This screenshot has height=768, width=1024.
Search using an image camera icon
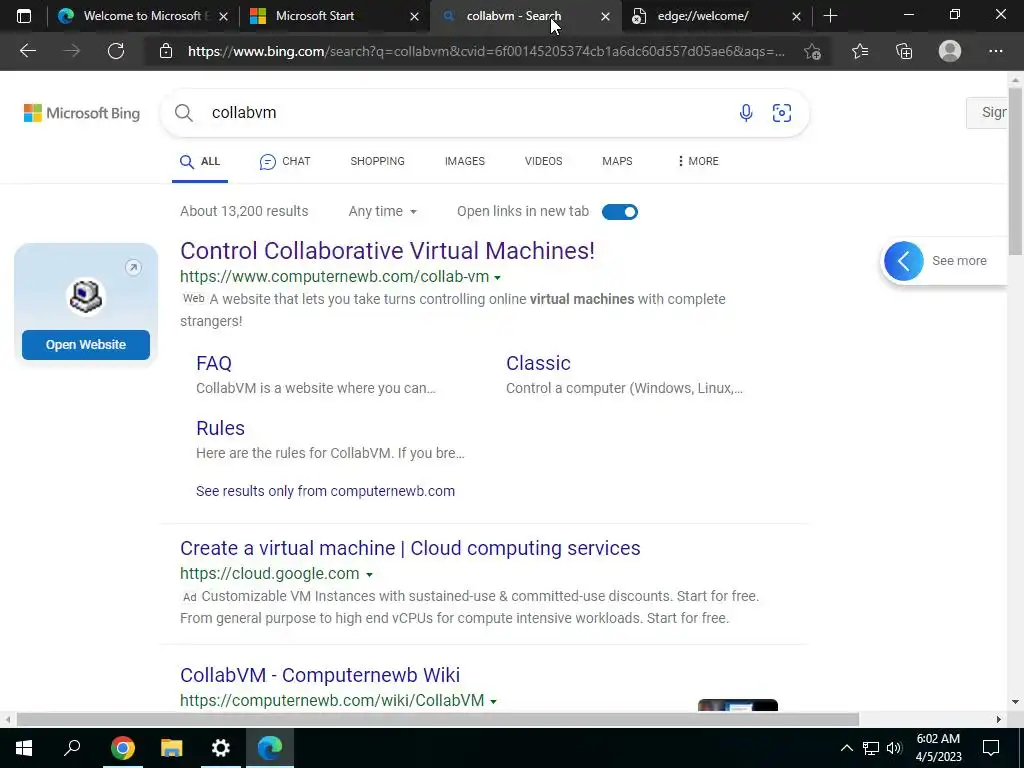tap(782, 113)
